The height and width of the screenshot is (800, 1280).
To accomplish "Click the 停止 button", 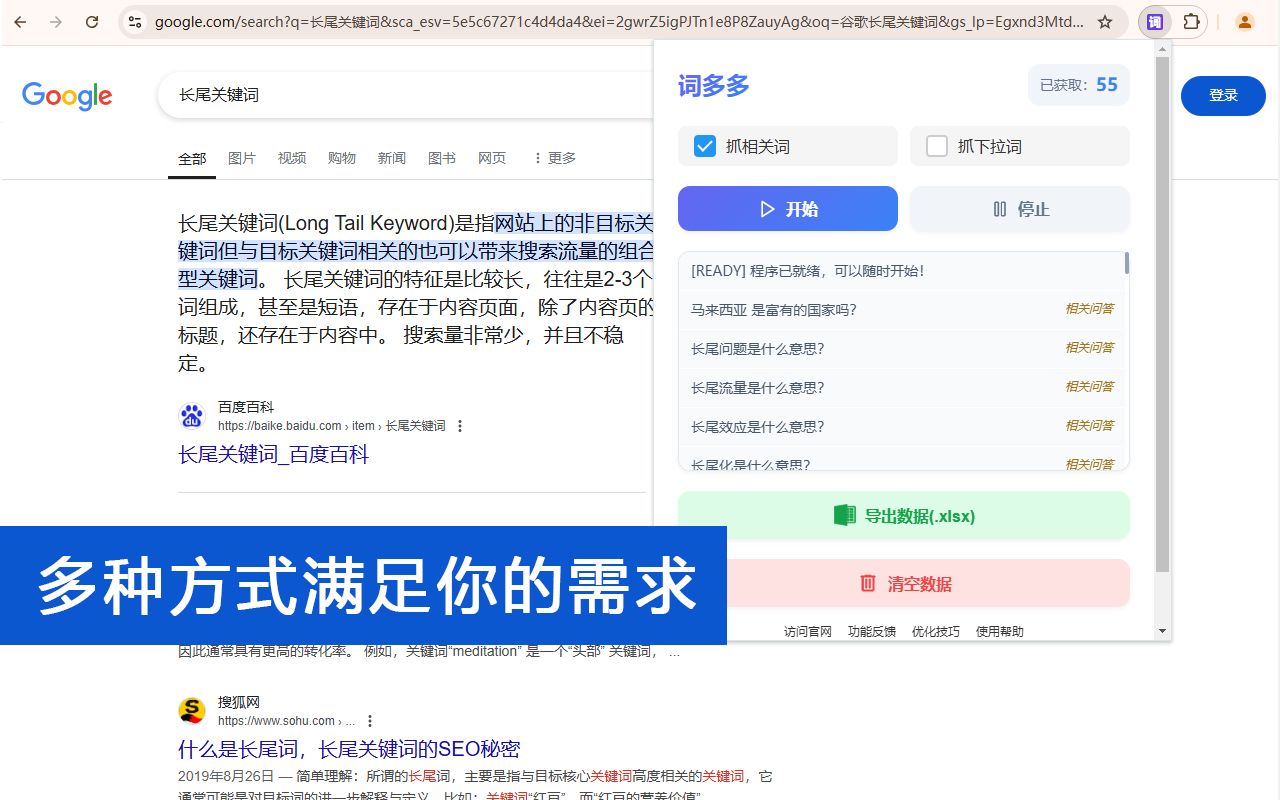I will pyautogui.click(x=1020, y=209).
